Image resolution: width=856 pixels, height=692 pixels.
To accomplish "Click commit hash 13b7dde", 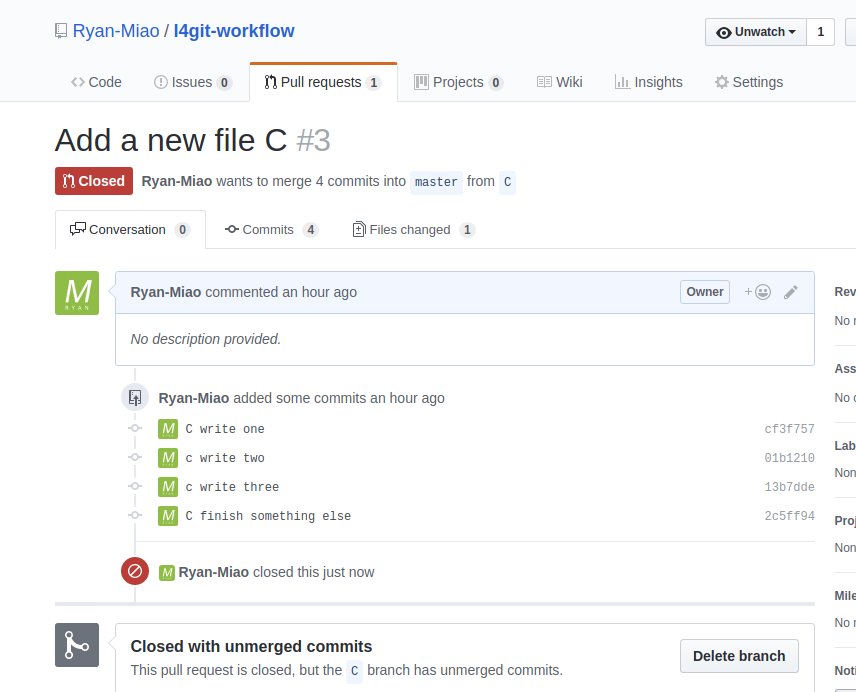I will tap(789, 487).
